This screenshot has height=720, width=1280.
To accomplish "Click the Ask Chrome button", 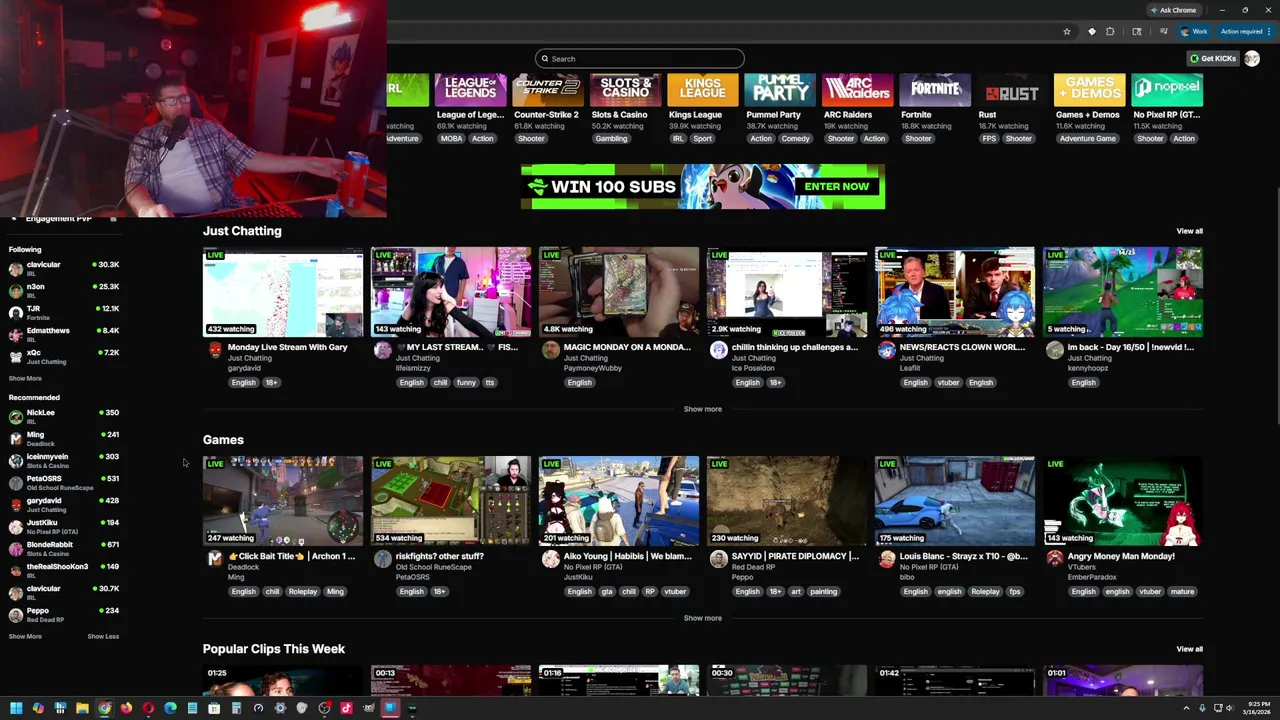I will [x=1173, y=10].
